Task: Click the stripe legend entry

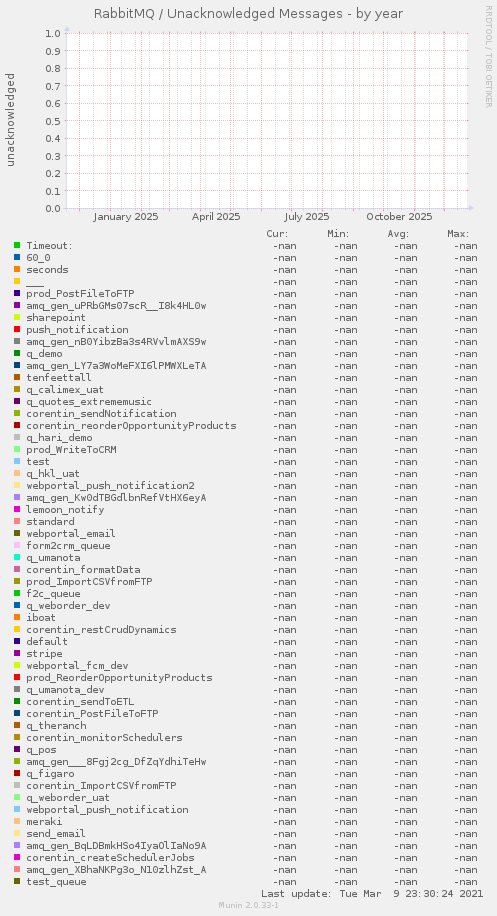Action: [44, 653]
